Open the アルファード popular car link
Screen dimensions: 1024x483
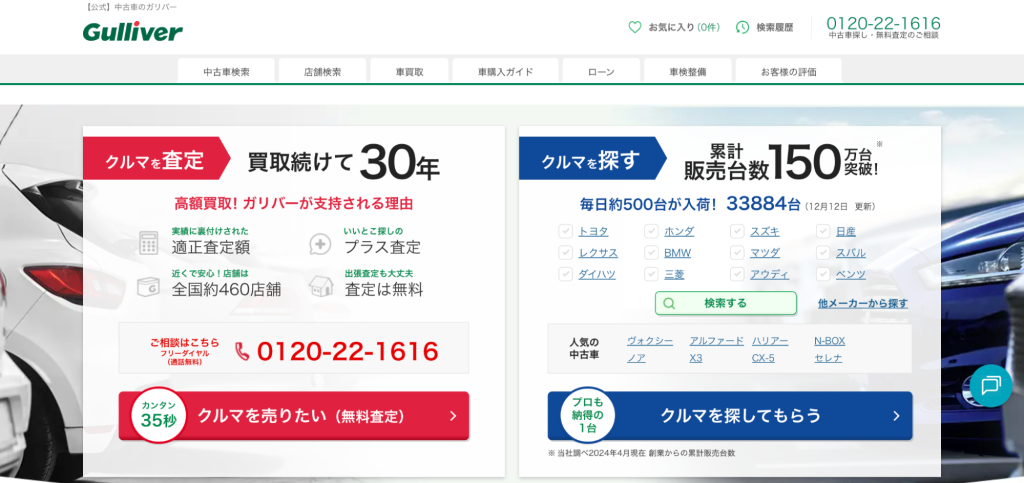(x=716, y=340)
